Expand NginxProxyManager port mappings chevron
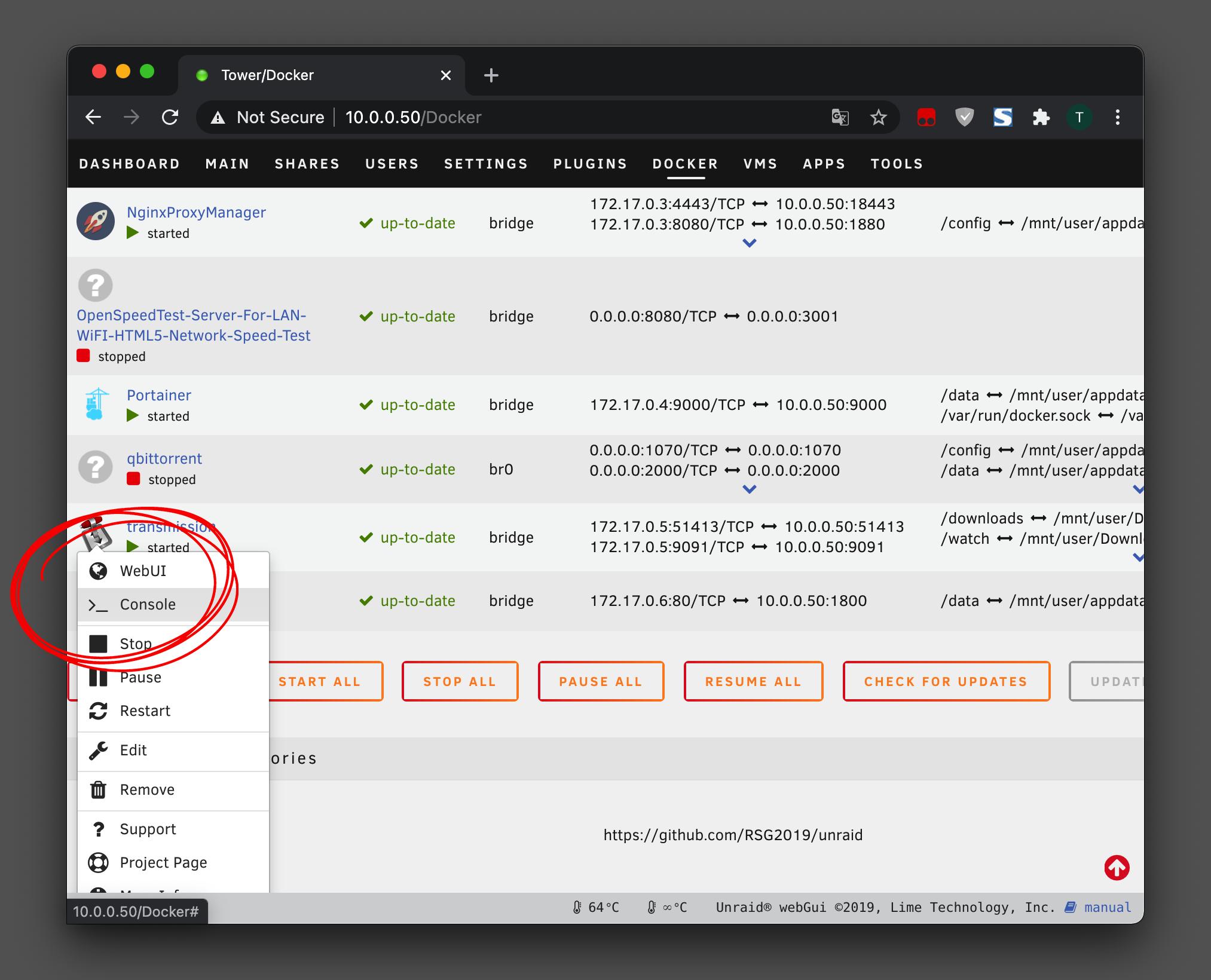 click(749, 243)
